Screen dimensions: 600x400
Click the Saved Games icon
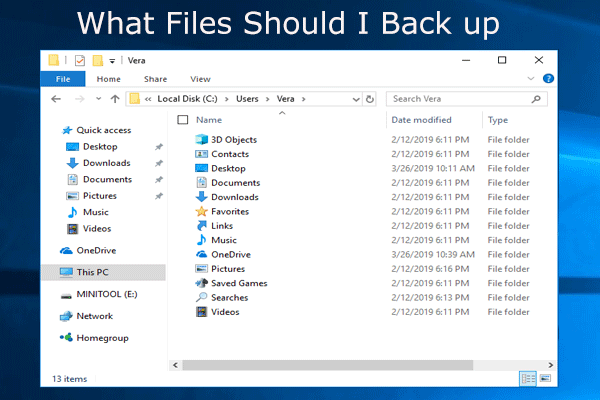(x=201, y=283)
